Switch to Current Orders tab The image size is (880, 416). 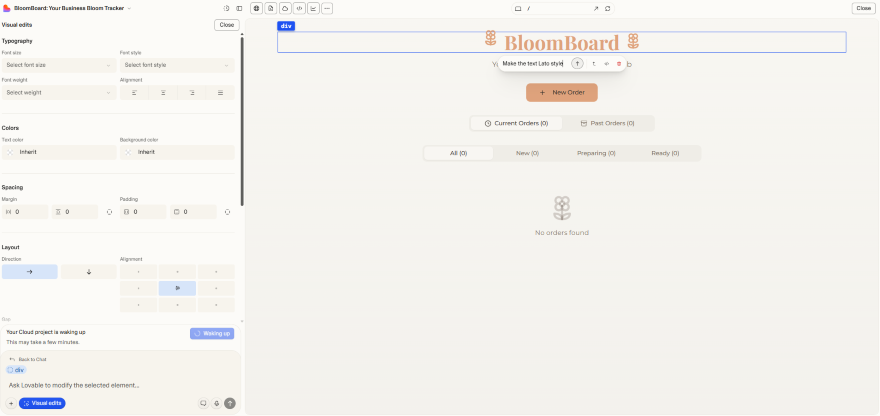coord(516,123)
